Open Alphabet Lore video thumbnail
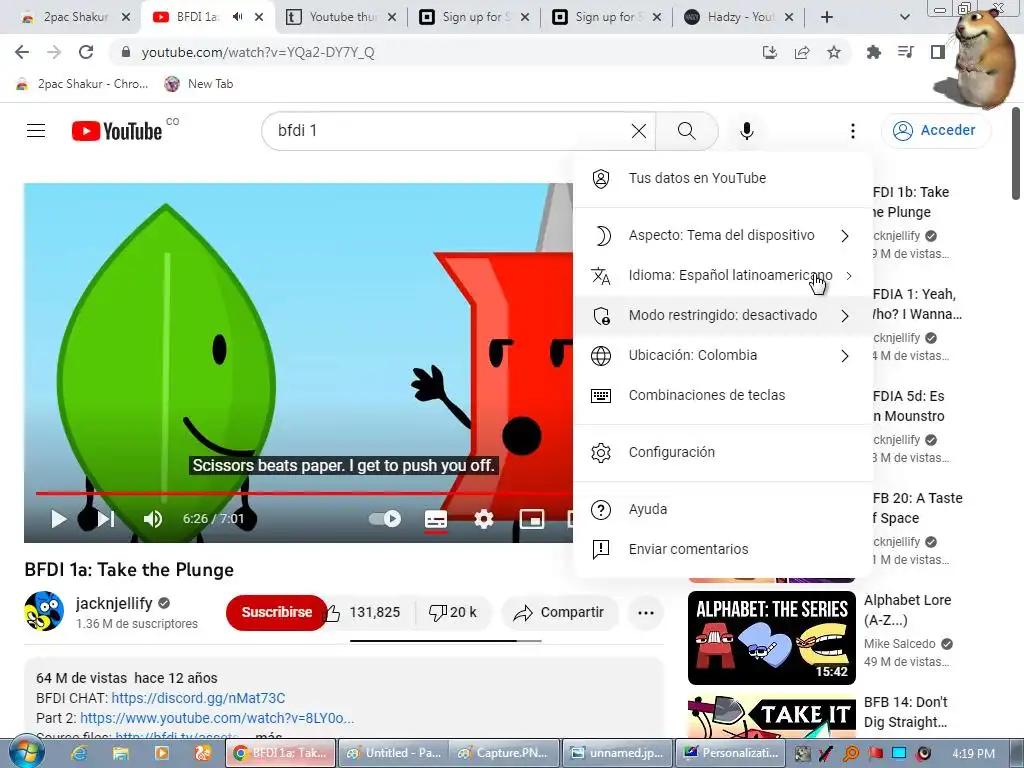The image size is (1024, 768). 771,637
